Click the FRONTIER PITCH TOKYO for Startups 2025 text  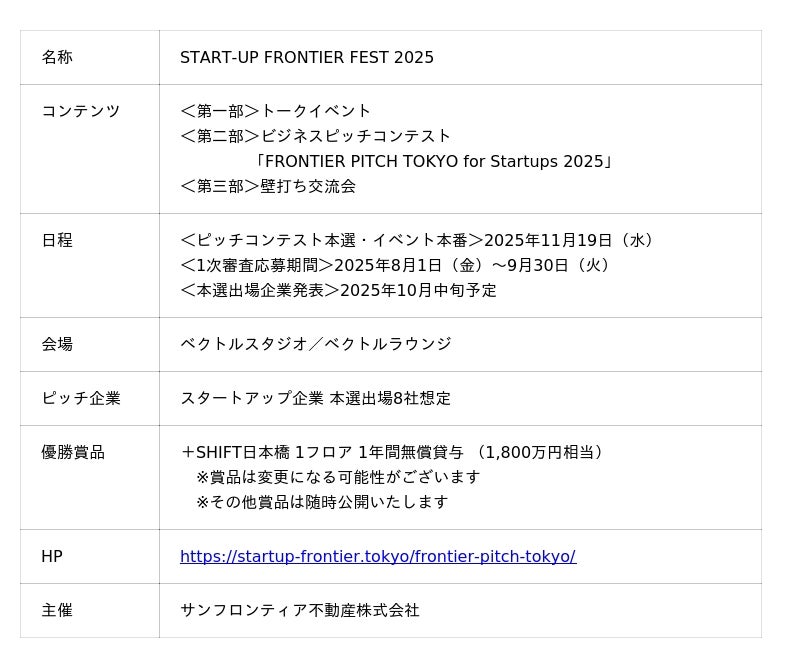coord(433,161)
